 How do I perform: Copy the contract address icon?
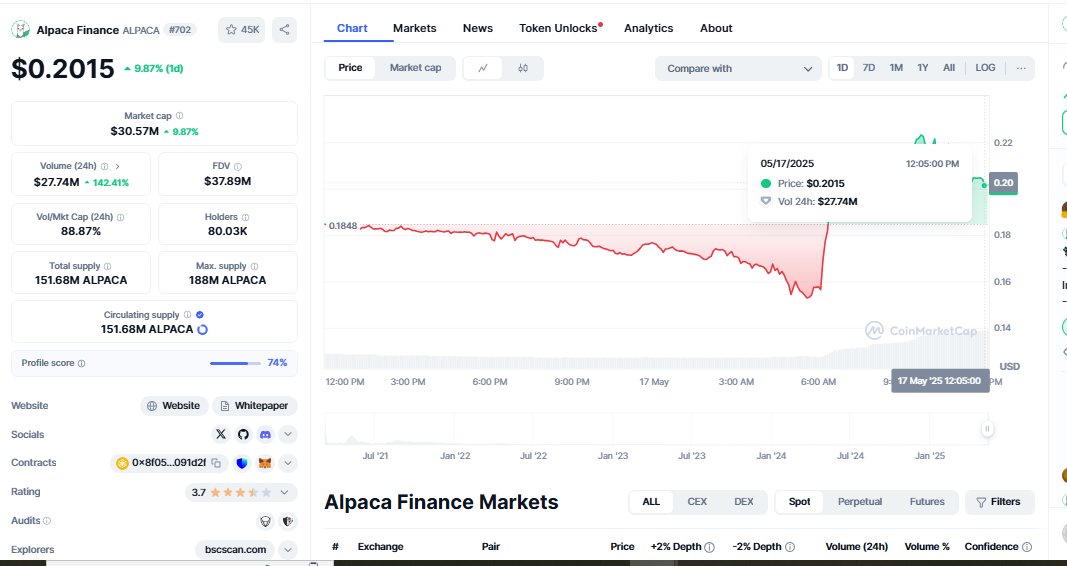tap(216, 463)
